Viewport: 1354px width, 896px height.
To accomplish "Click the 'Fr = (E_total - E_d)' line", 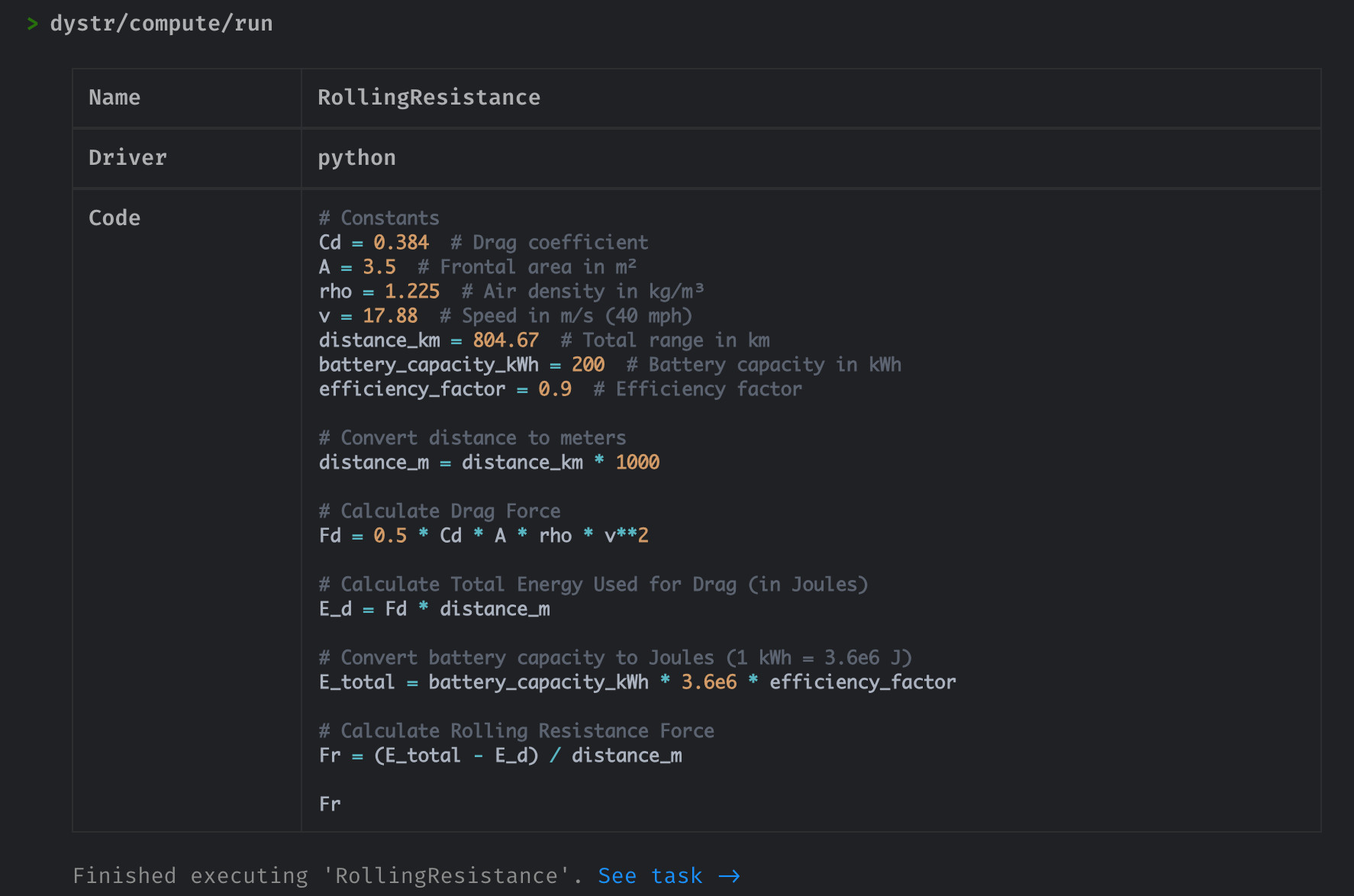I will (x=501, y=756).
